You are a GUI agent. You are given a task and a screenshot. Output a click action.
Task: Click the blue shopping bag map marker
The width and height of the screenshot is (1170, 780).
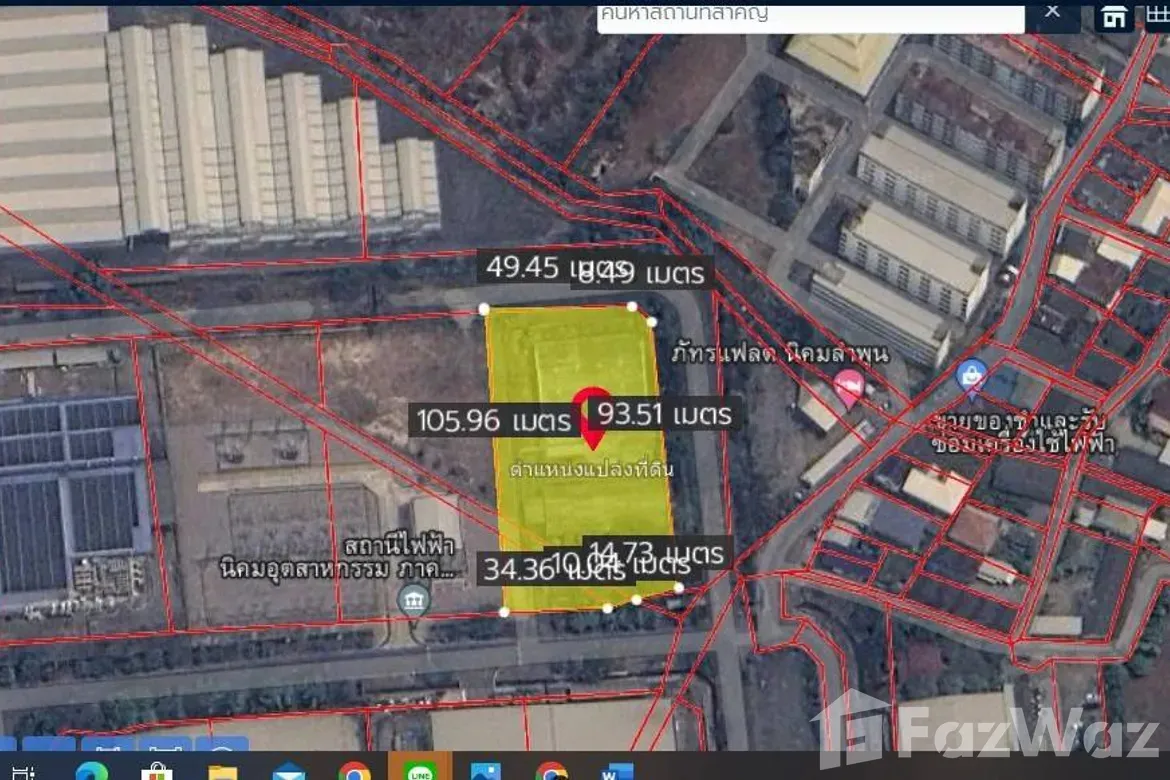[x=971, y=377]
